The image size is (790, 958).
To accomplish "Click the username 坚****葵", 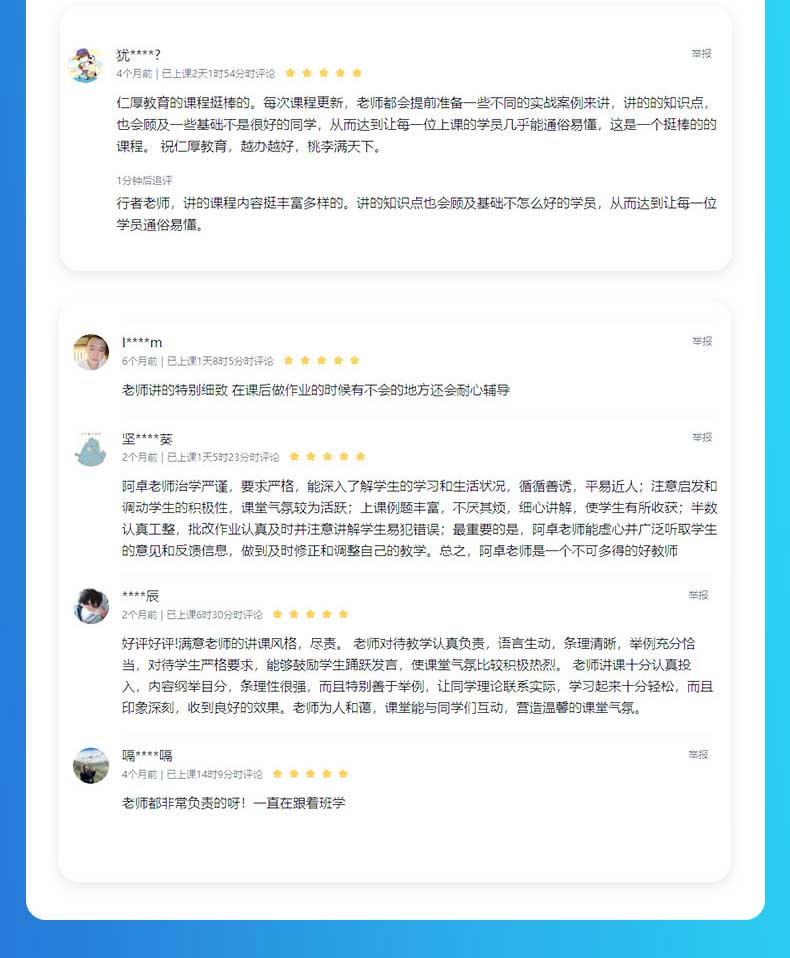I will [x=147, y=439].
